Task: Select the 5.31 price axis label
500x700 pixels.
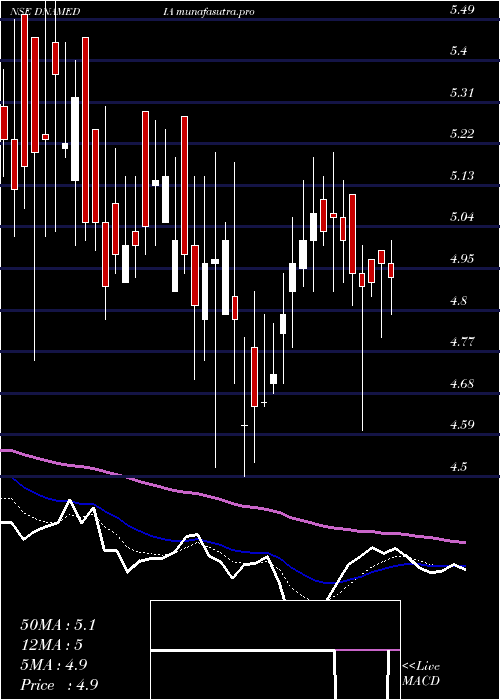Action: tap(462, 93)
